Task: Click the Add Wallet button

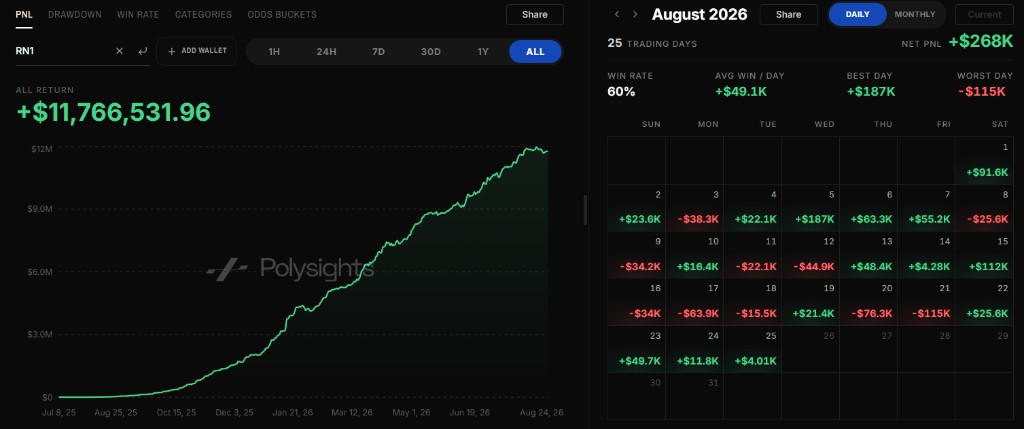Action: (197, 51)
